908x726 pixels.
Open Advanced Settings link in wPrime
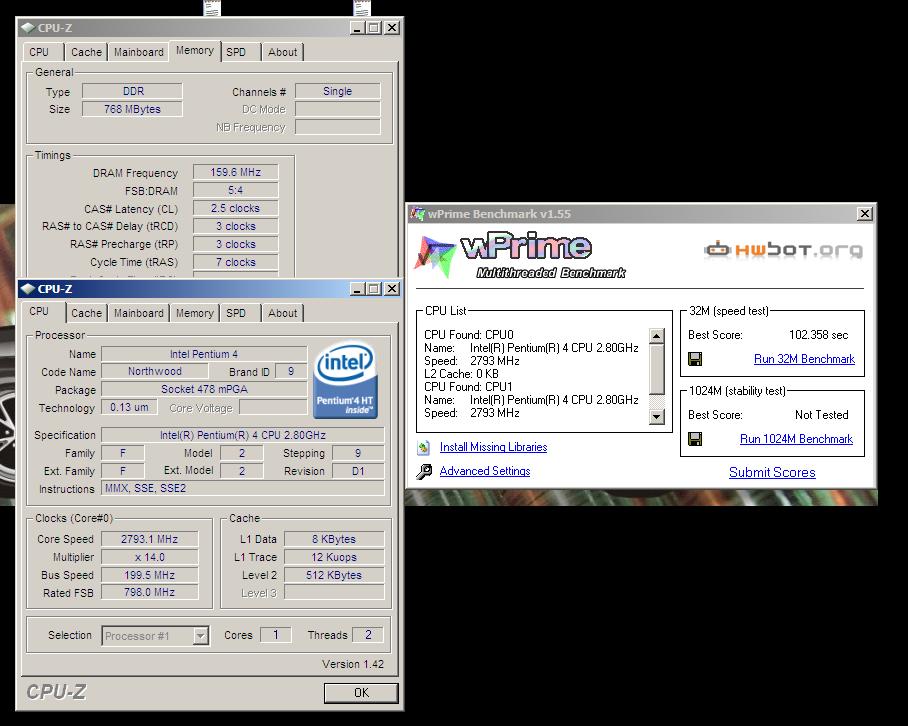click(x=485, y=471)
